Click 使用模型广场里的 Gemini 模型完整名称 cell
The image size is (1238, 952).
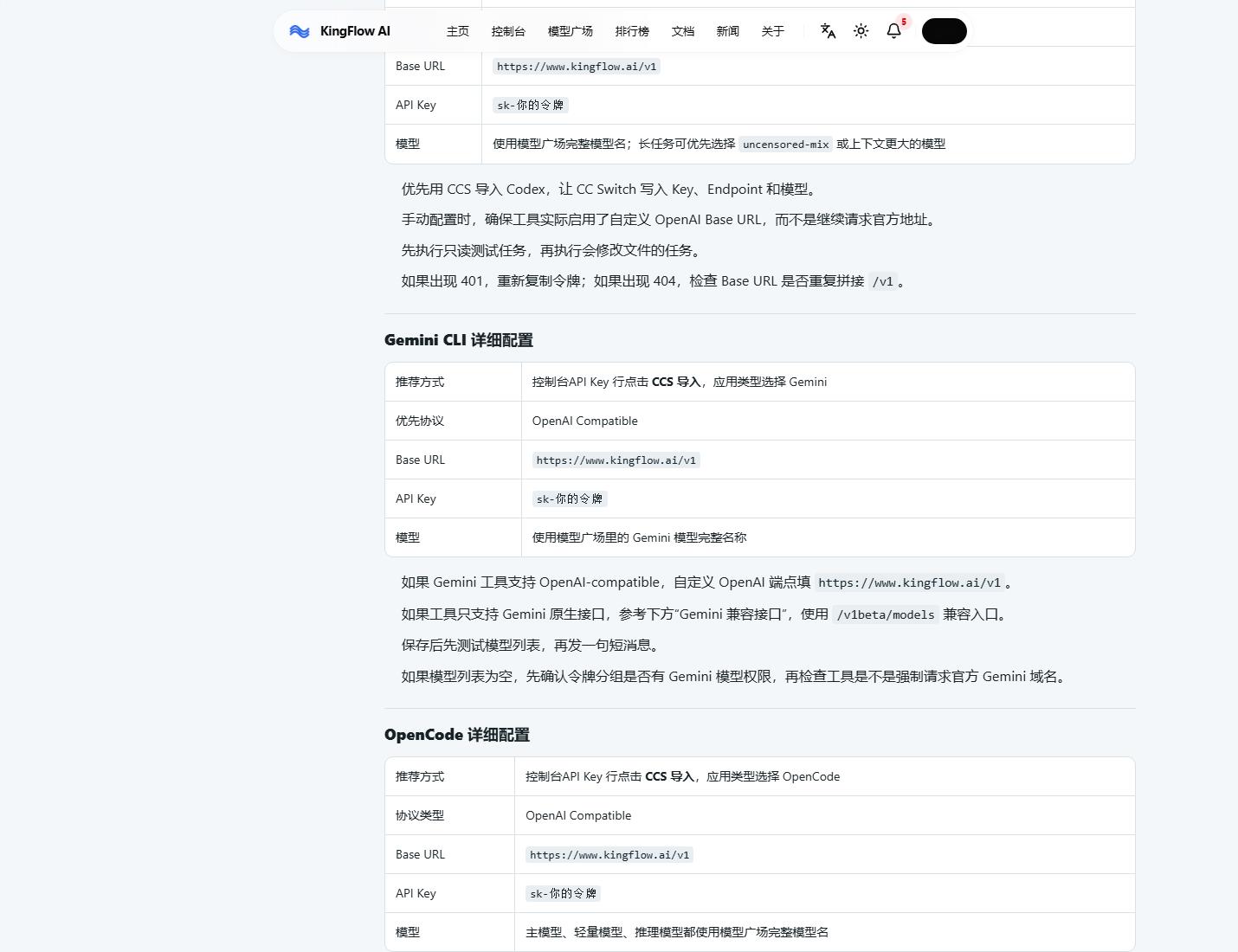(x=828, y=537)
